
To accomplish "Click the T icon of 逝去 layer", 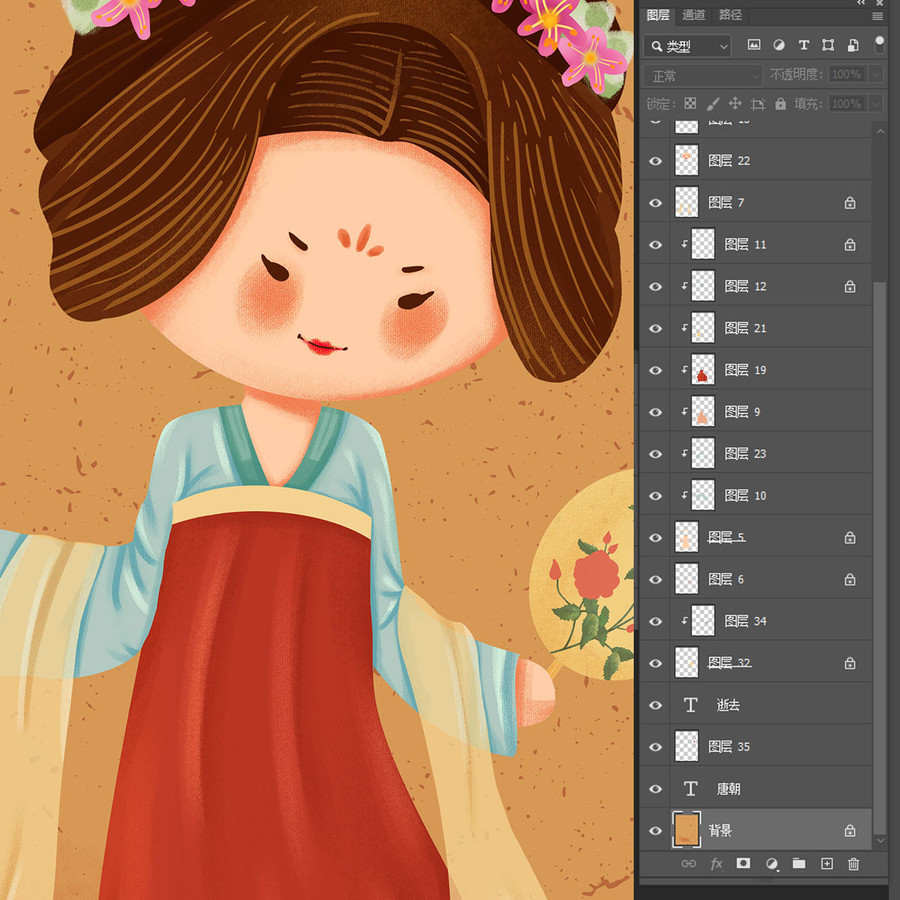I will [x=690, y=705].
